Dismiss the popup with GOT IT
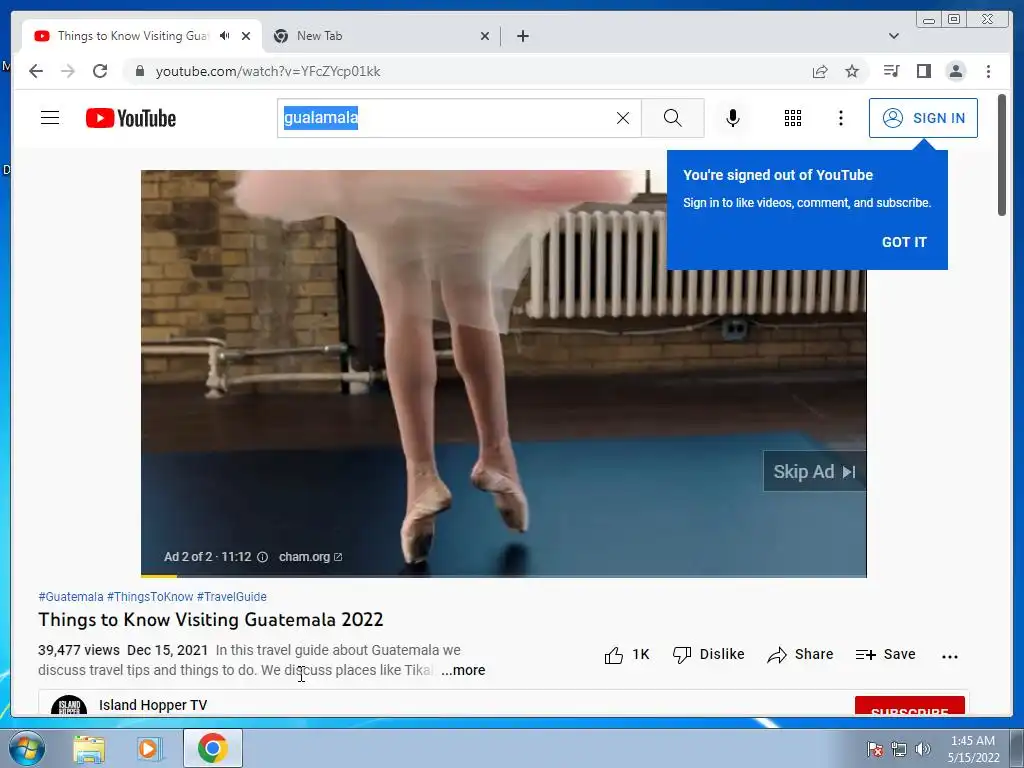The image size is (1024, 768). tap(904, 242)
